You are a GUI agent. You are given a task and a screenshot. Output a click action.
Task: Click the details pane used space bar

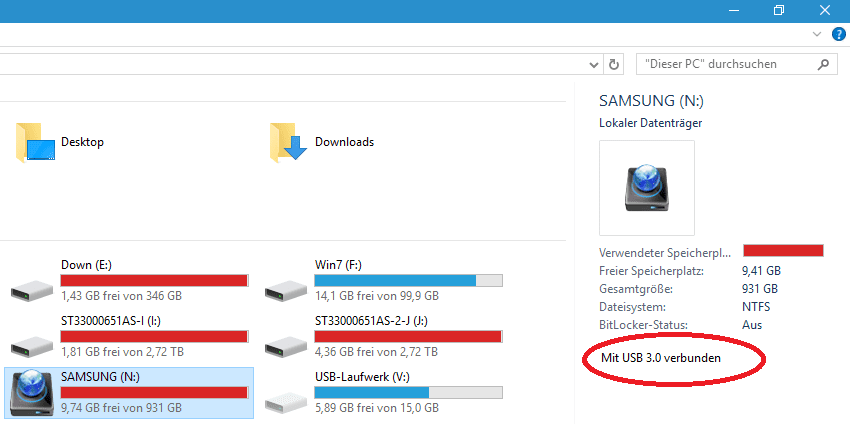pos(783,250)
